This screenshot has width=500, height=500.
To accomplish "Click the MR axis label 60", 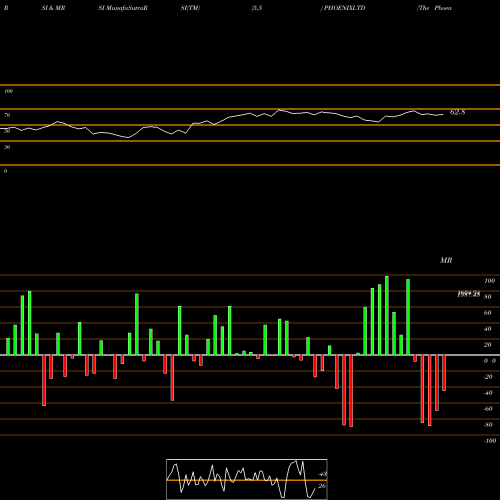I will click(x=487, y=313).
